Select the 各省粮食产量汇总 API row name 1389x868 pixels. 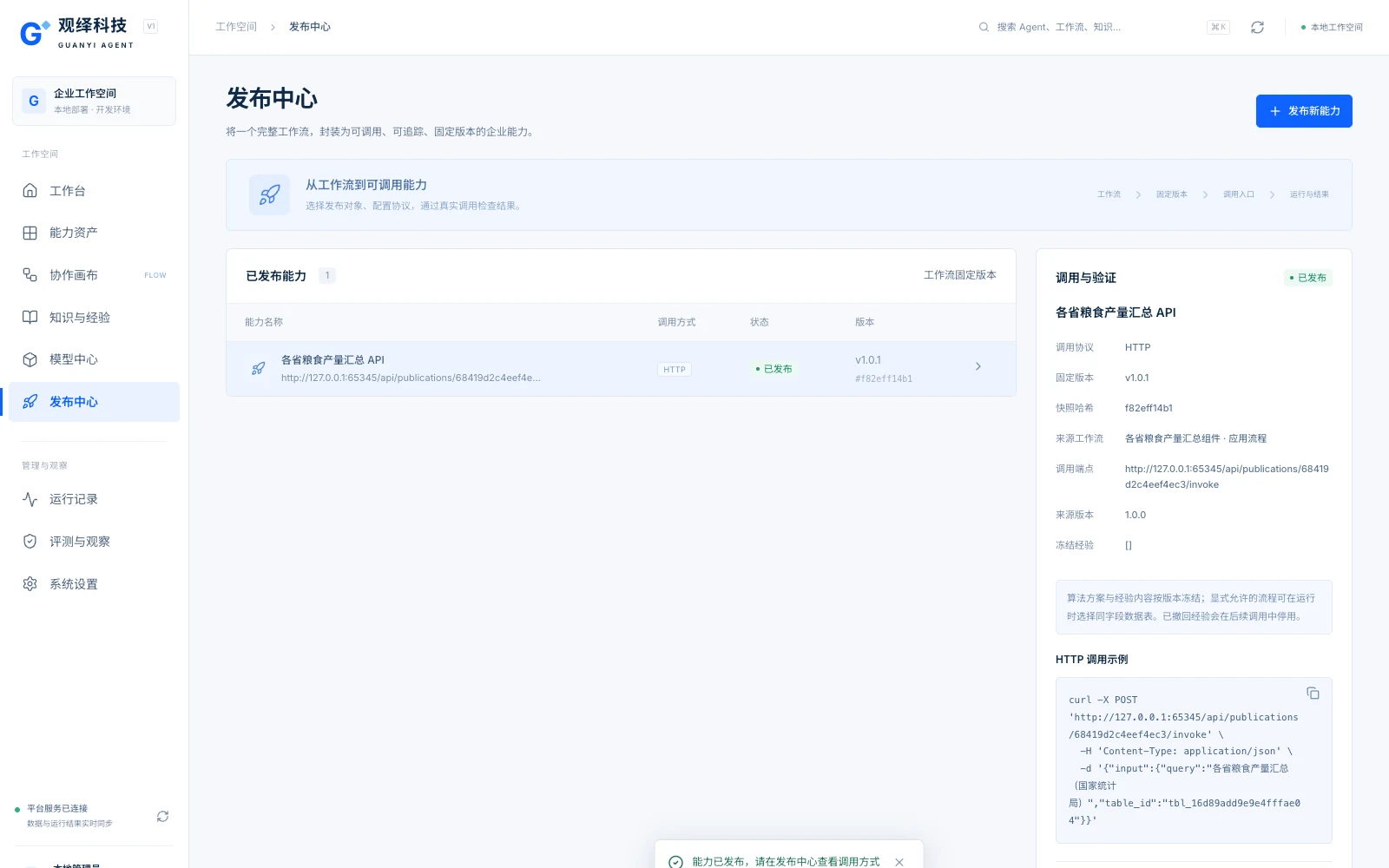332,359
